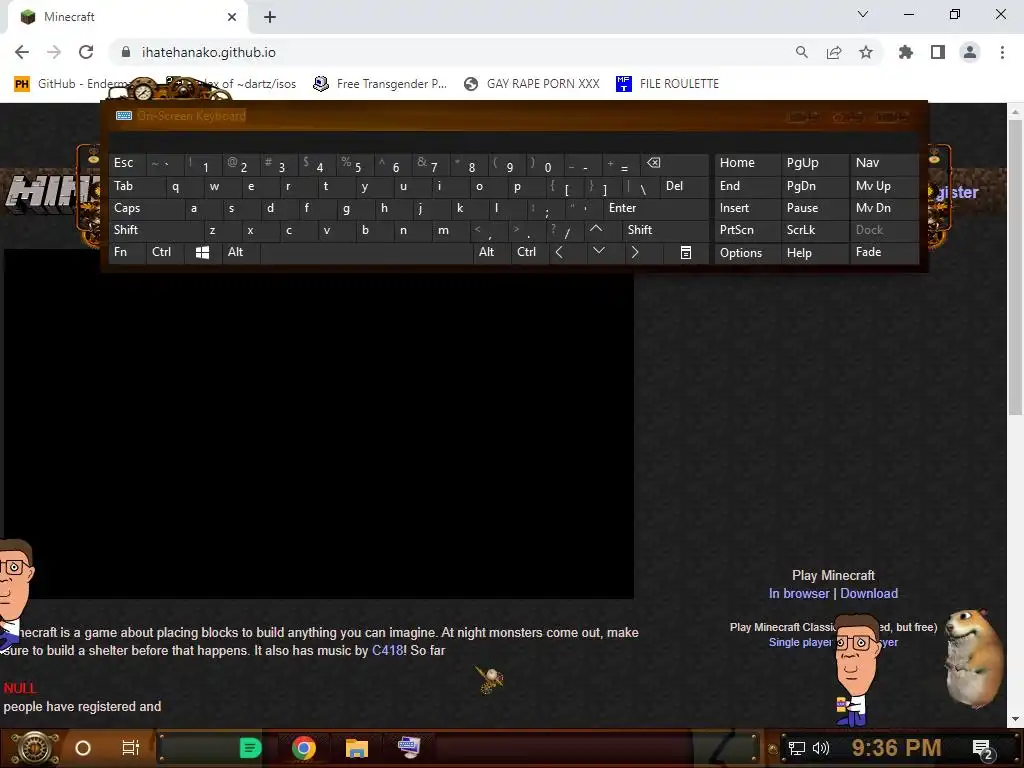
Task: Click the up arrow key on on-screen keyboard
Action: pos(596,229)
